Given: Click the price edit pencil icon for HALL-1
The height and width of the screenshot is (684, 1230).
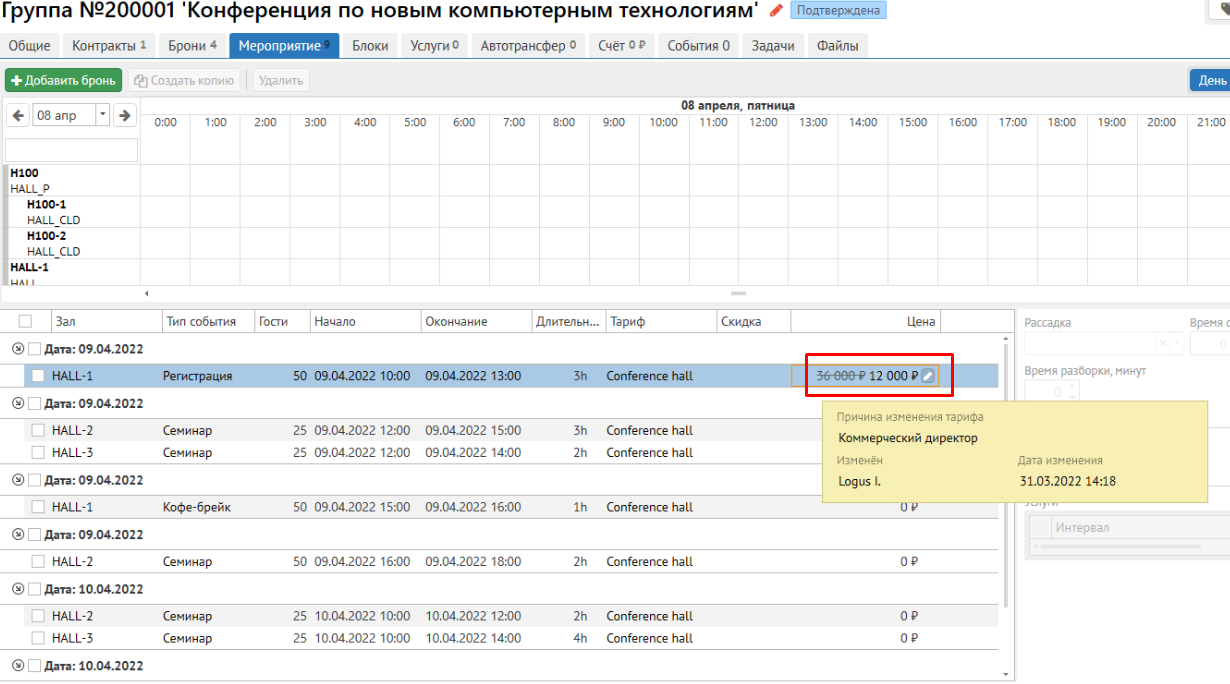Looking at the screenshot, I should pos(928,376).
